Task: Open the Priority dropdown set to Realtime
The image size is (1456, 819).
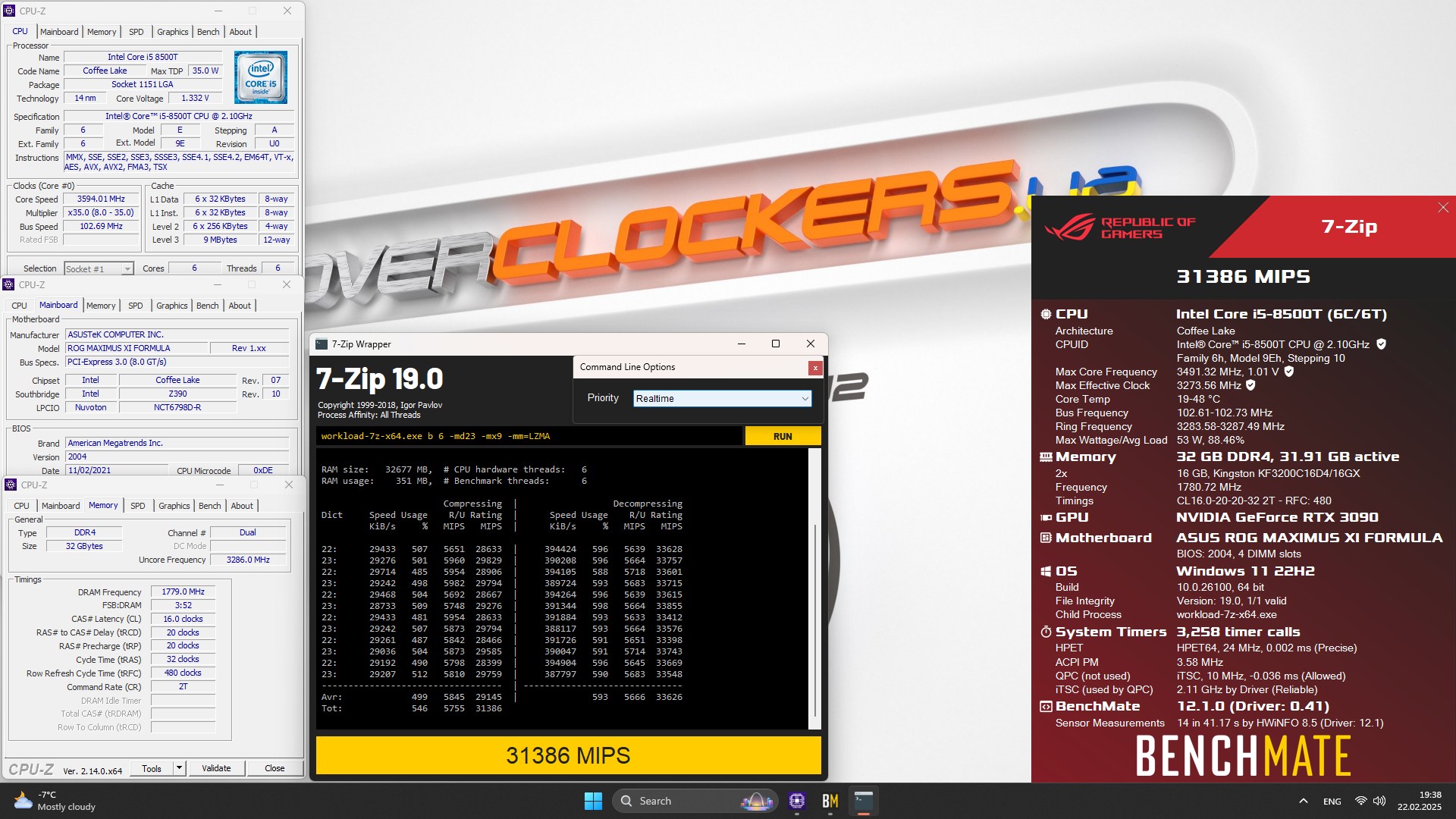Action: [722, 398]
